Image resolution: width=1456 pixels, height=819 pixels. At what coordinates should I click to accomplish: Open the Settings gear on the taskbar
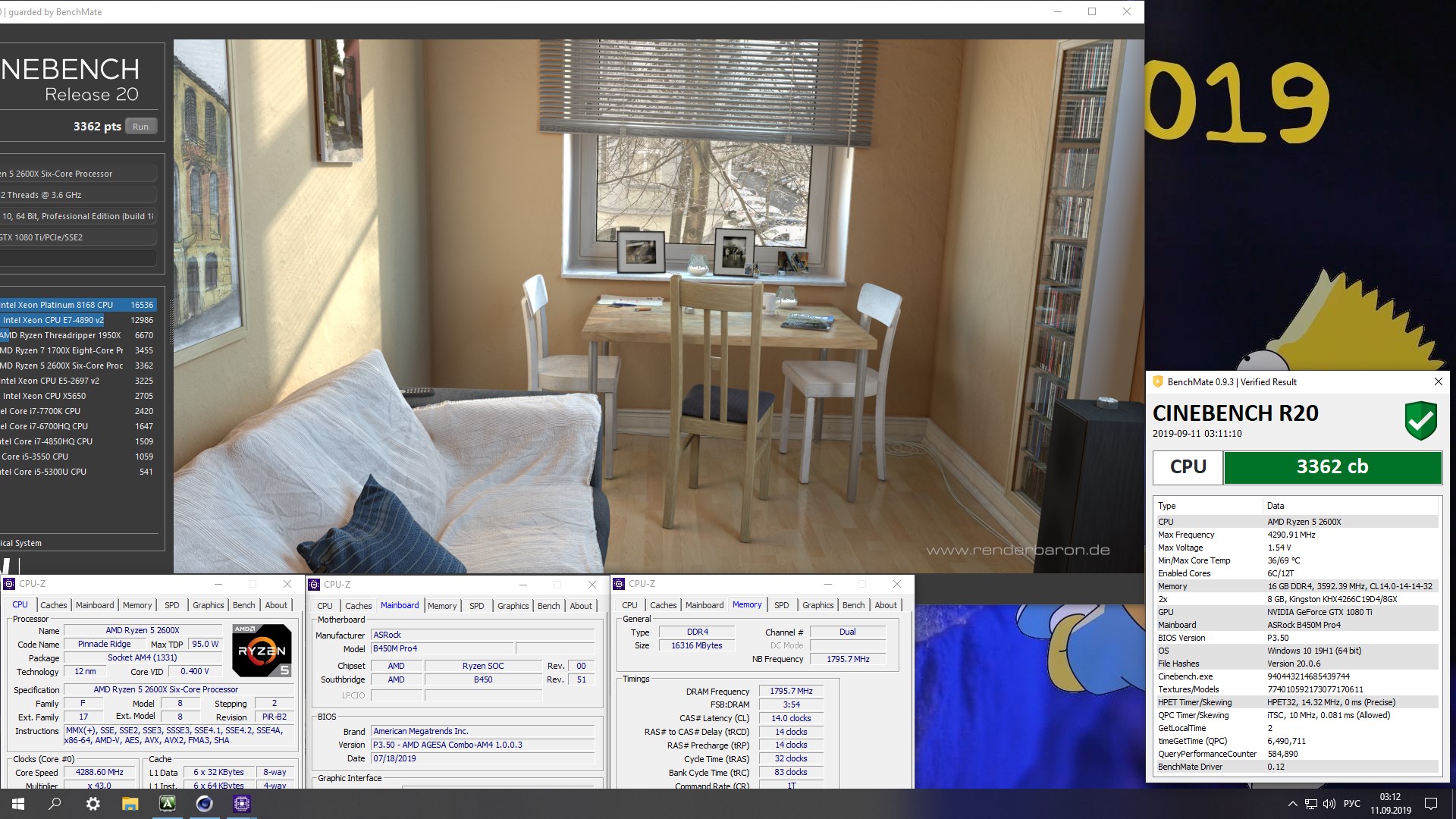(93, 804)
